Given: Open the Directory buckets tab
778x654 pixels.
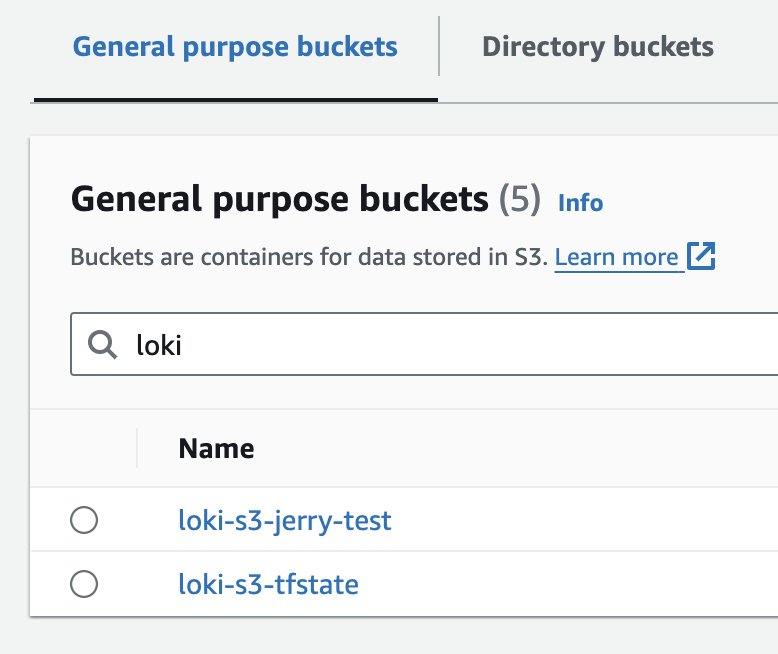Looking at the screenshot, I should [597, 47].
